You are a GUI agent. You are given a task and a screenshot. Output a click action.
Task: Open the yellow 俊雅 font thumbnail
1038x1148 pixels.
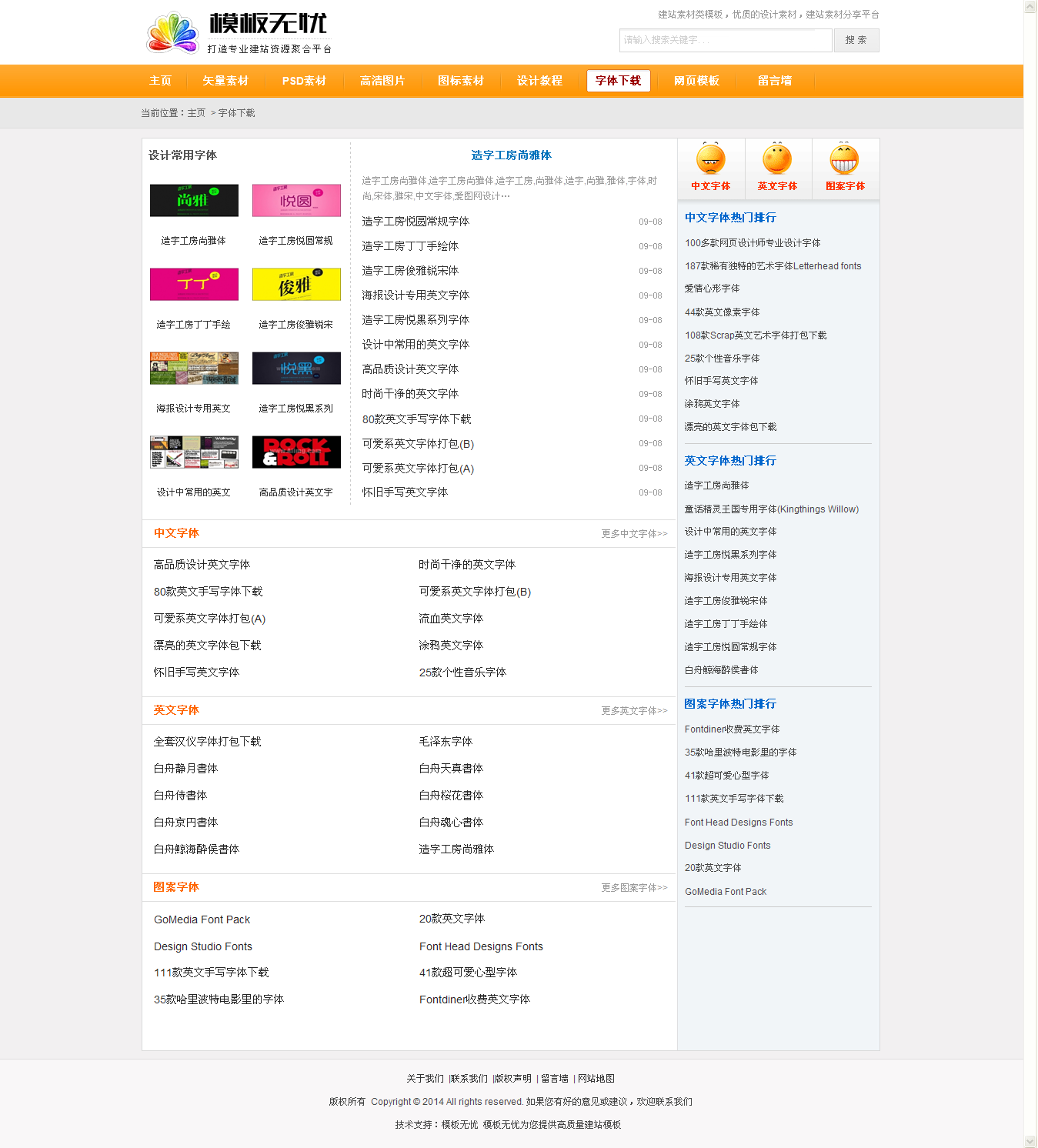coord(296,284)
